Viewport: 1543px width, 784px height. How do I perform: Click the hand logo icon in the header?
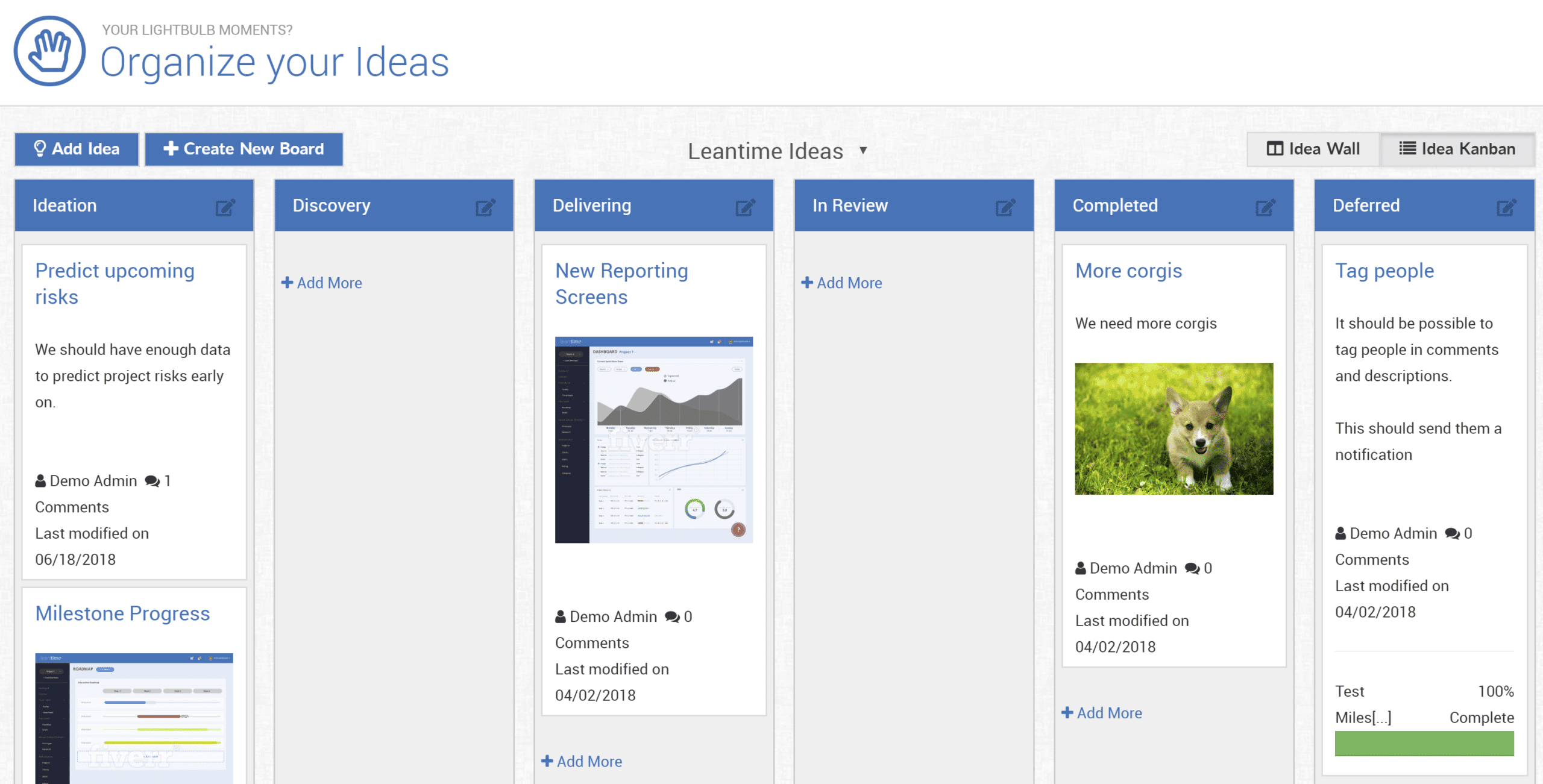[49, 51]
